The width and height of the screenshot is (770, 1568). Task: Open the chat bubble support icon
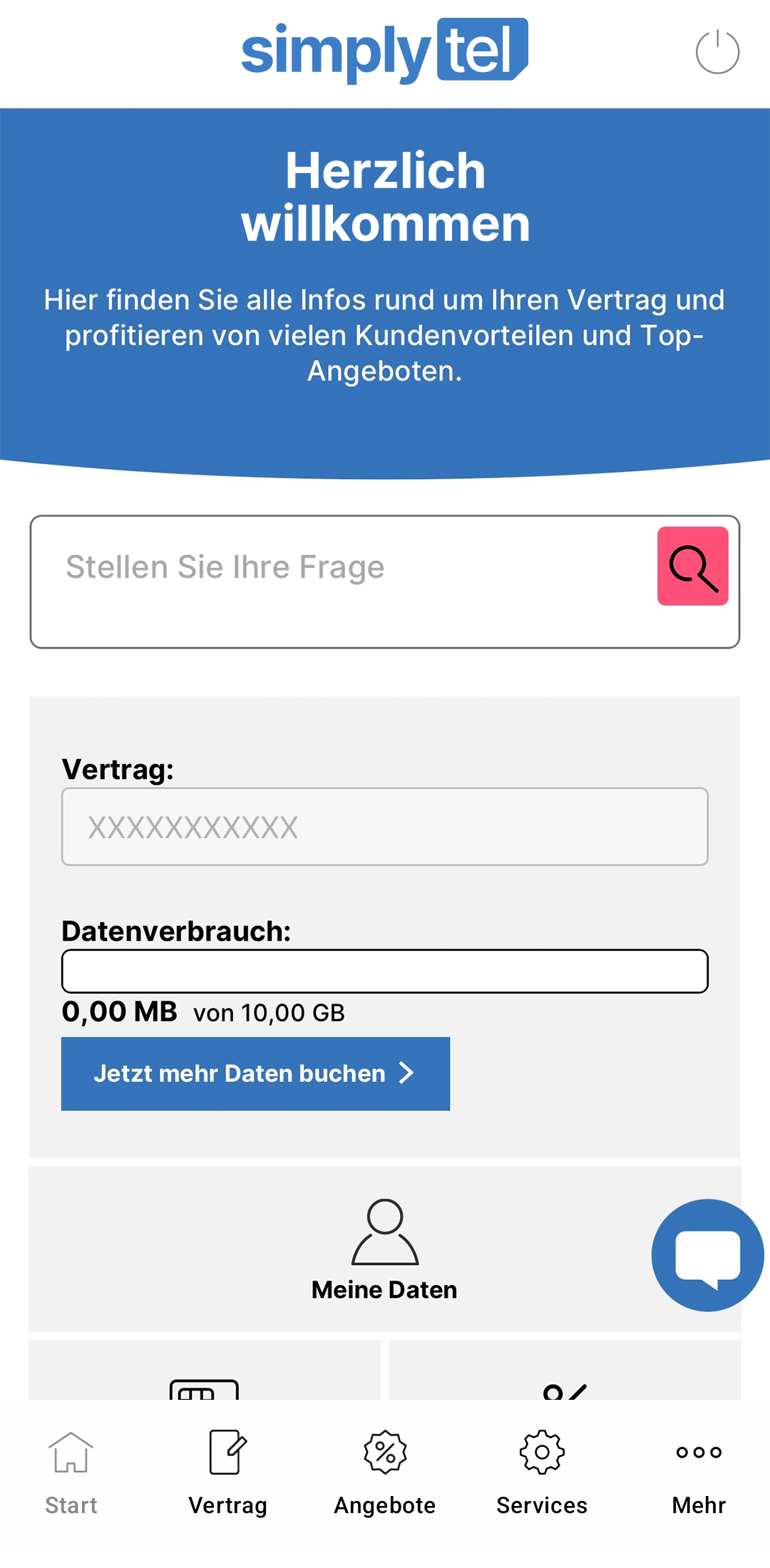tap(708, 1255)
